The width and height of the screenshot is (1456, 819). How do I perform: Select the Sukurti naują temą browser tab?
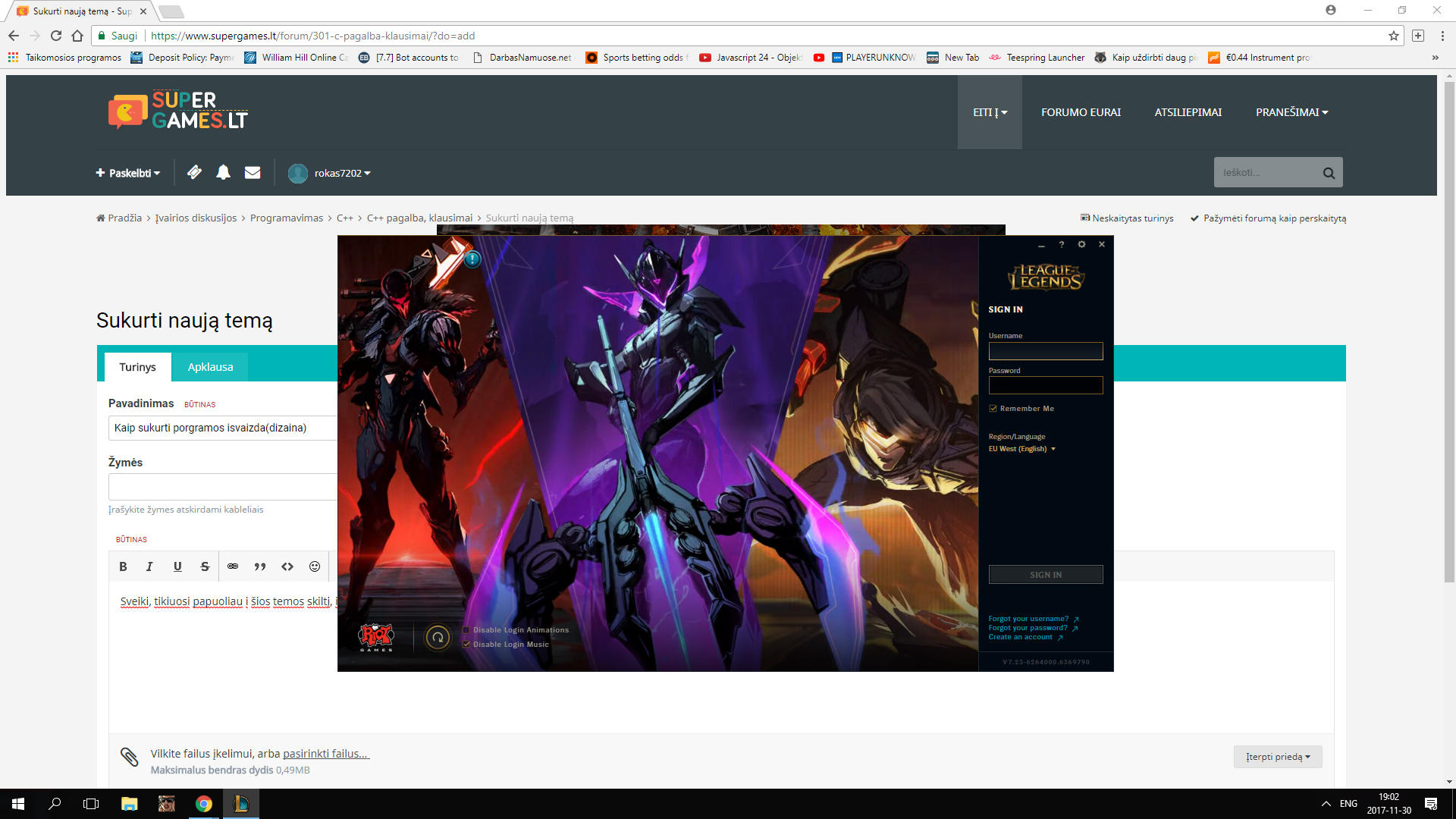click(x=82, y=11)
